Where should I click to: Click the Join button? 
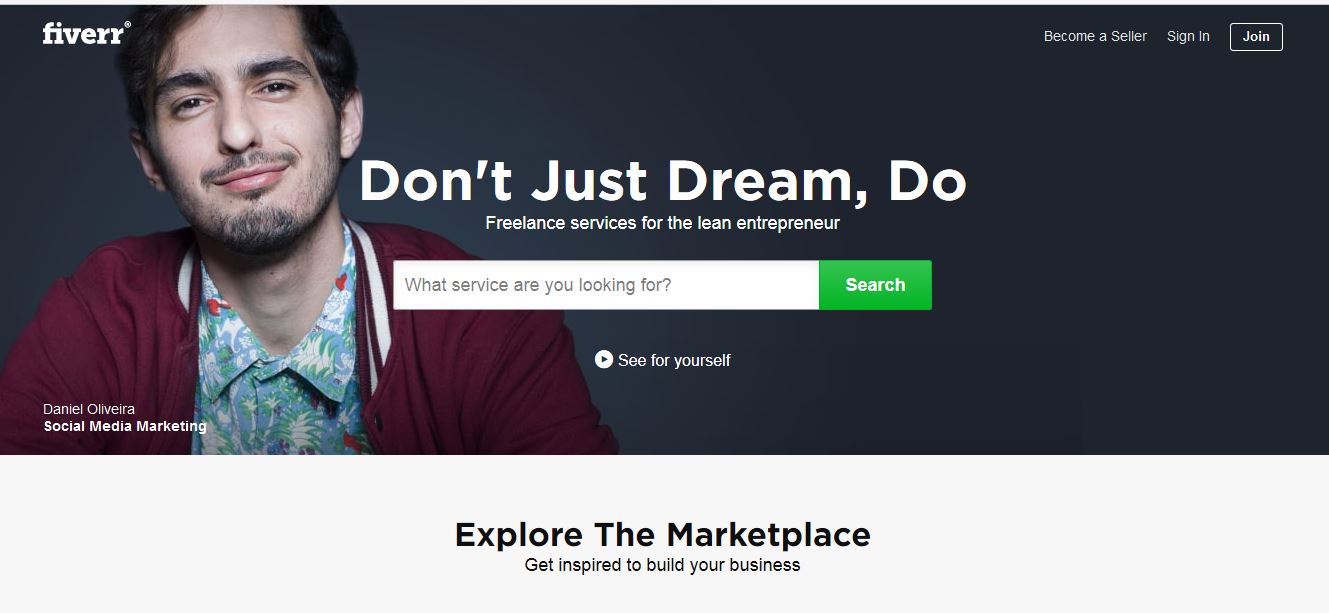[1256, 37]
